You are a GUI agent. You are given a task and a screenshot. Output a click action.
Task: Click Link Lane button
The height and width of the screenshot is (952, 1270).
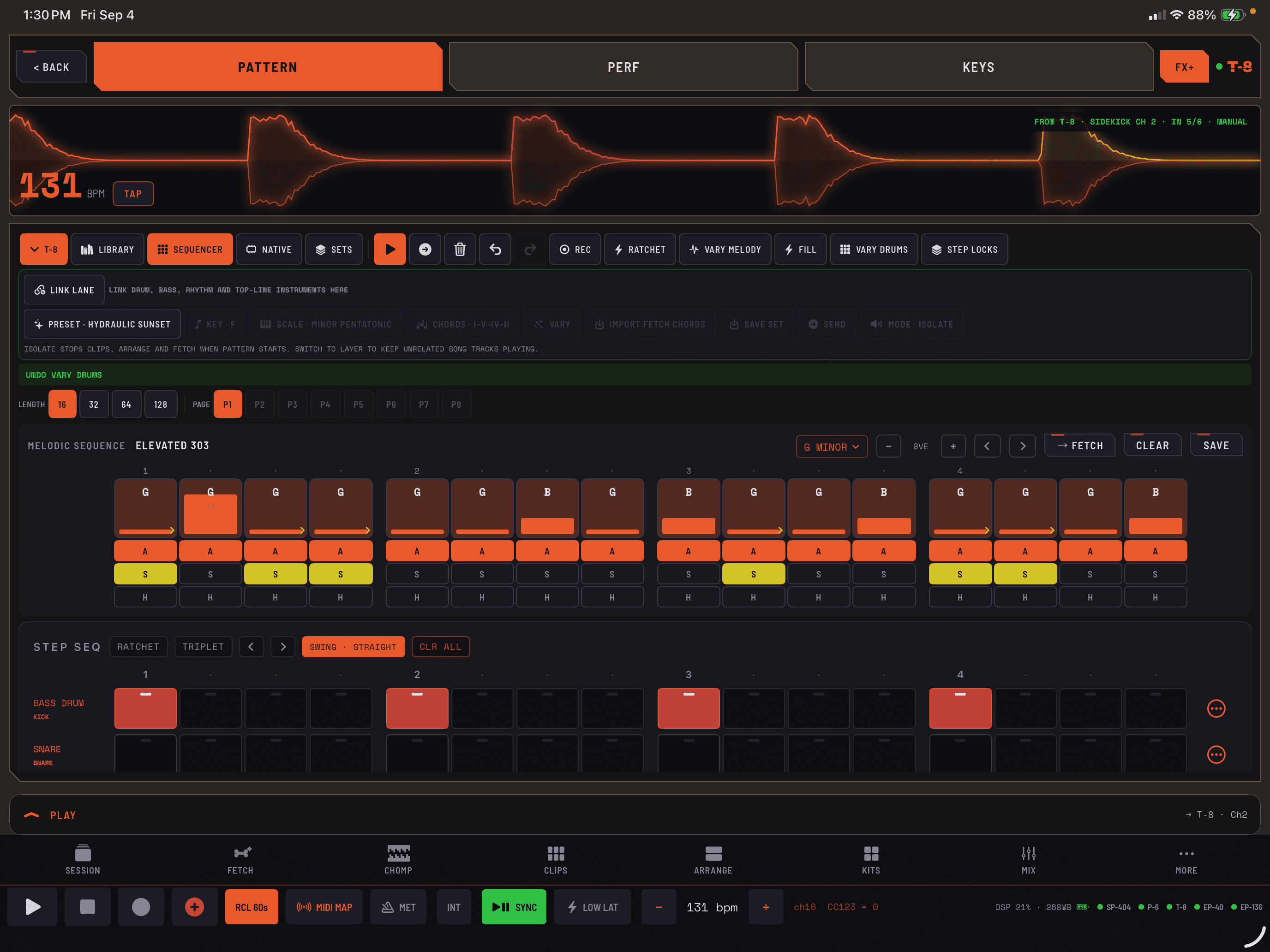[x=64, y=290]
